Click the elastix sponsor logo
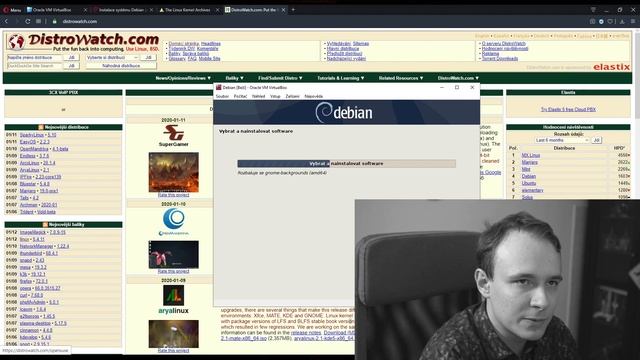The image size is (640, 360). tap(611, 67)
